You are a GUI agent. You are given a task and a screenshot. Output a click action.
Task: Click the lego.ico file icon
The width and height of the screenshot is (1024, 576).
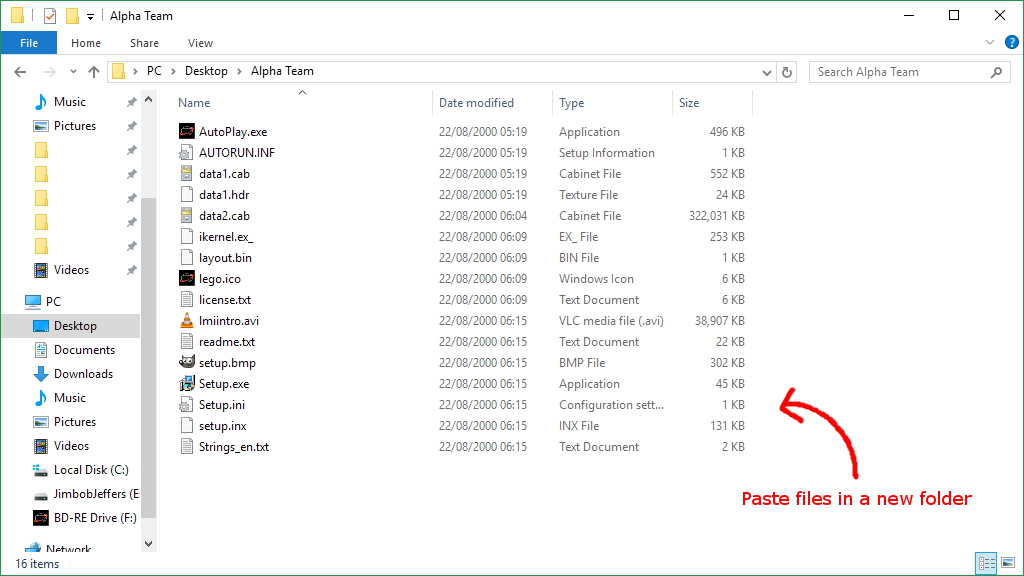pos(187,278)
